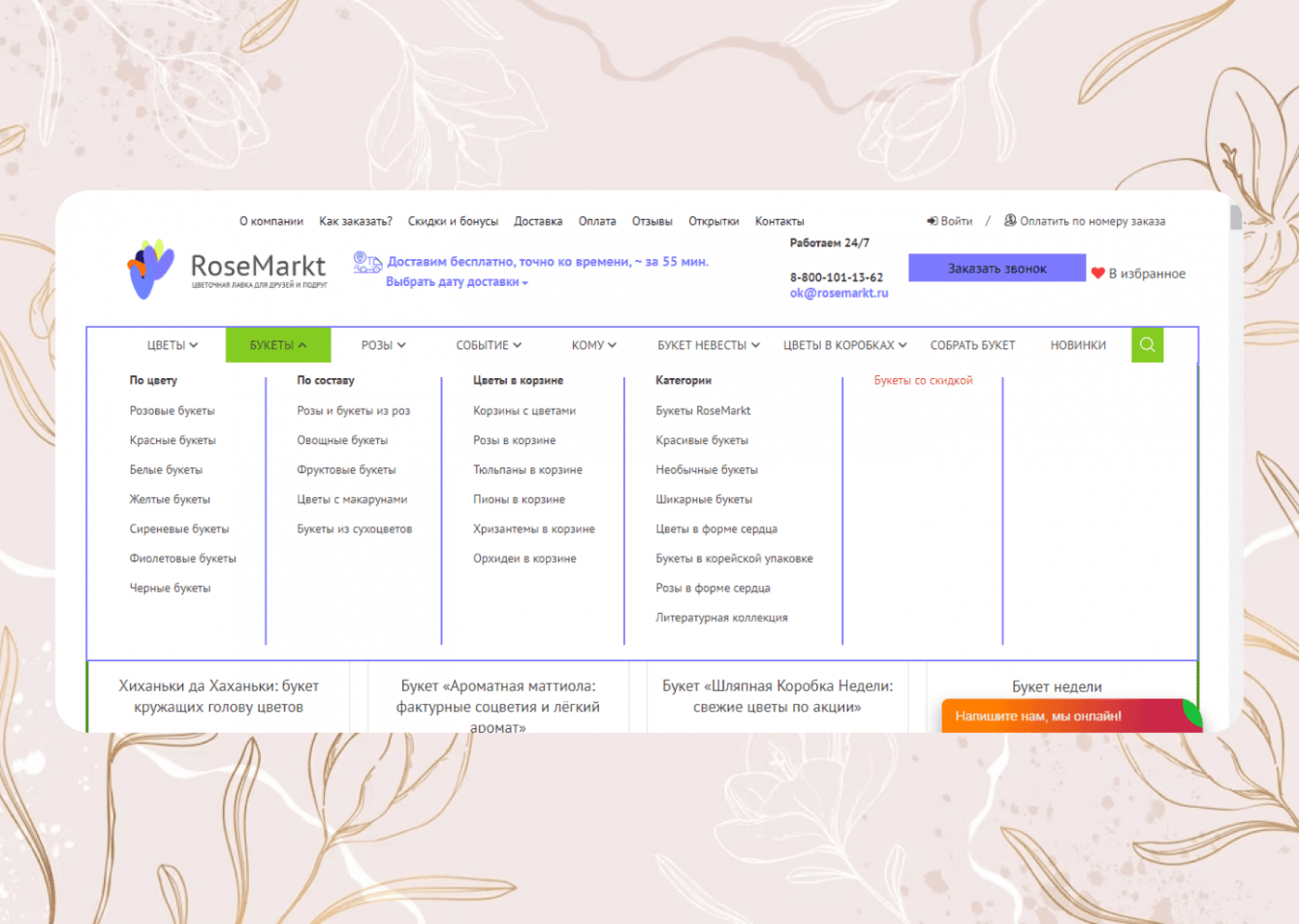This screenshot has width=1299, height=924.
Task: Open Букеты RoseMarkt category
Action: point(703,411)
